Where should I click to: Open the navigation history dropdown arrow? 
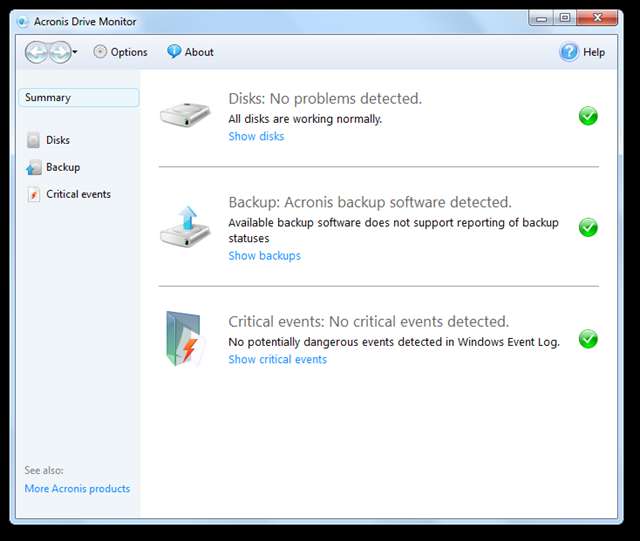pyautogui.click(x=75, y=52)
